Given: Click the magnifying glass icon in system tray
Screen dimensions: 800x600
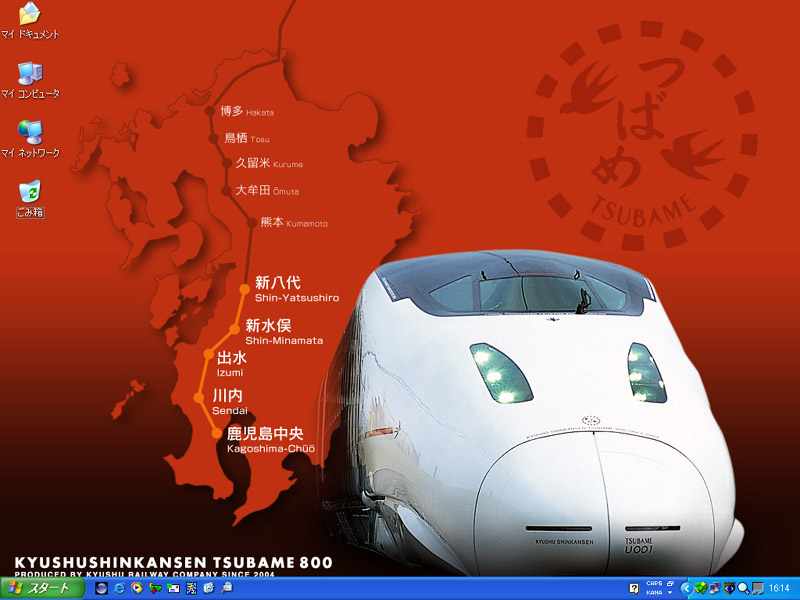Looking at the screenshot, I should click(743, 588).
